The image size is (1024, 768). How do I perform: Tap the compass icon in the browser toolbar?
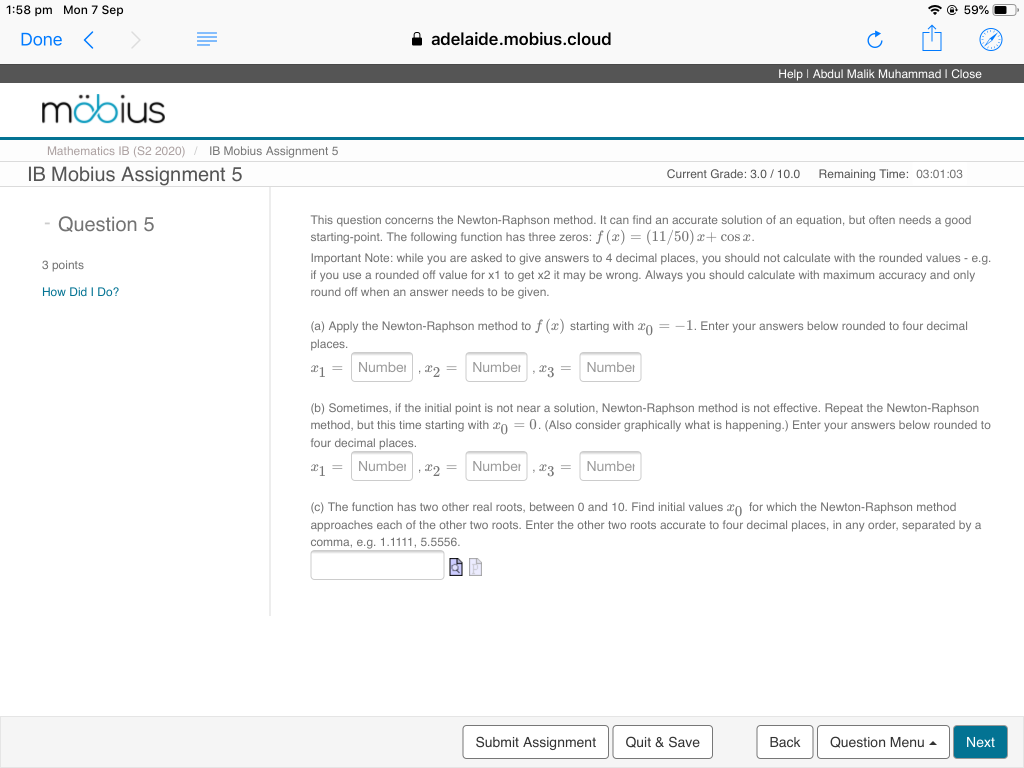pyautogui.click(x=990, y=39)
